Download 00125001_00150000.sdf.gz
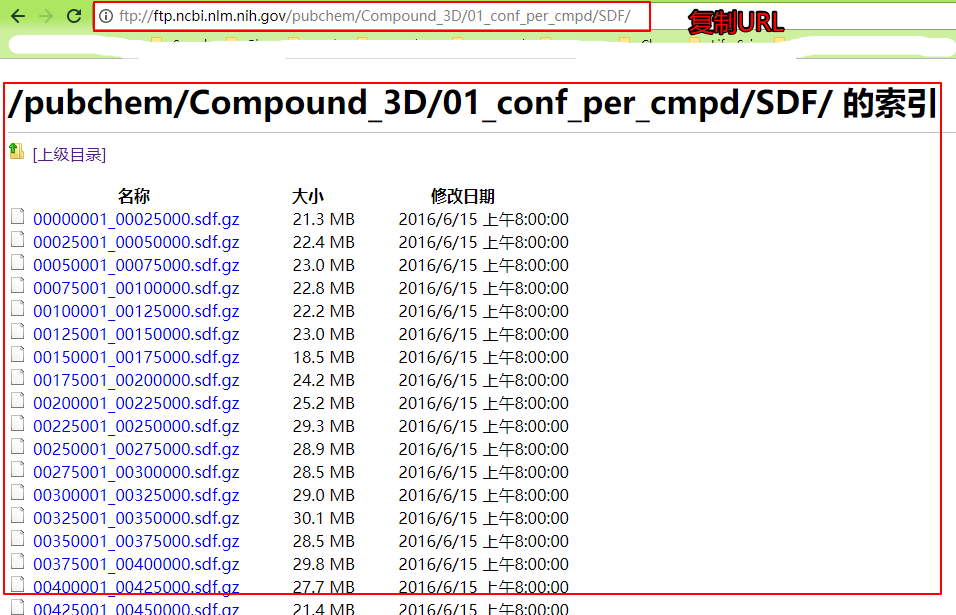 click(x=136, y=335)
